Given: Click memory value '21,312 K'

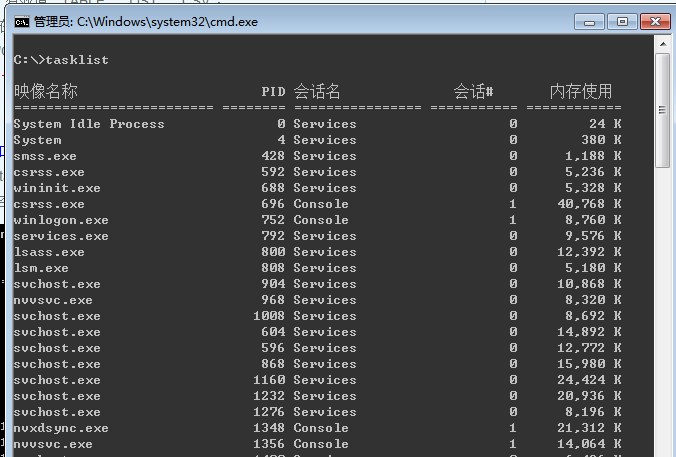Looking at the screenshot, I should pyautogui.click(x=589, y=428).
